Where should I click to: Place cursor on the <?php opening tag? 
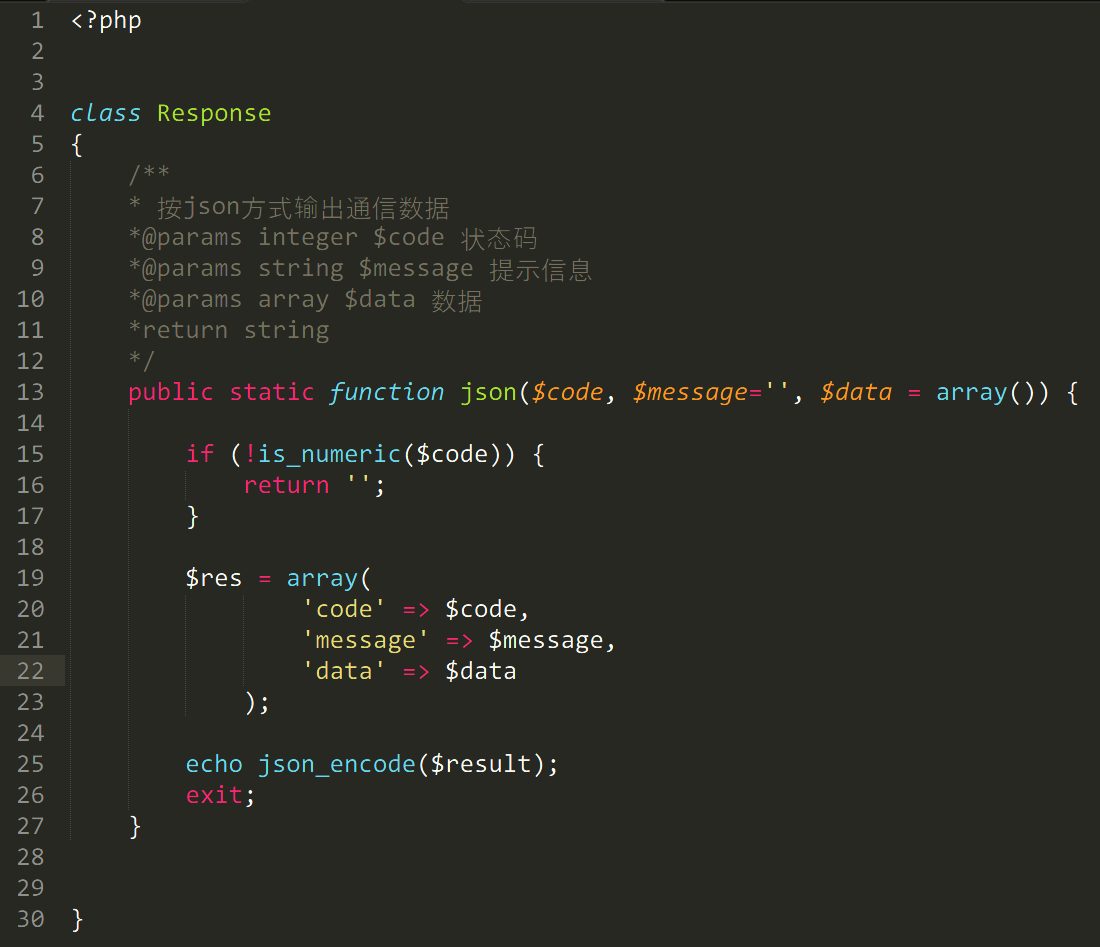point(106,20)
